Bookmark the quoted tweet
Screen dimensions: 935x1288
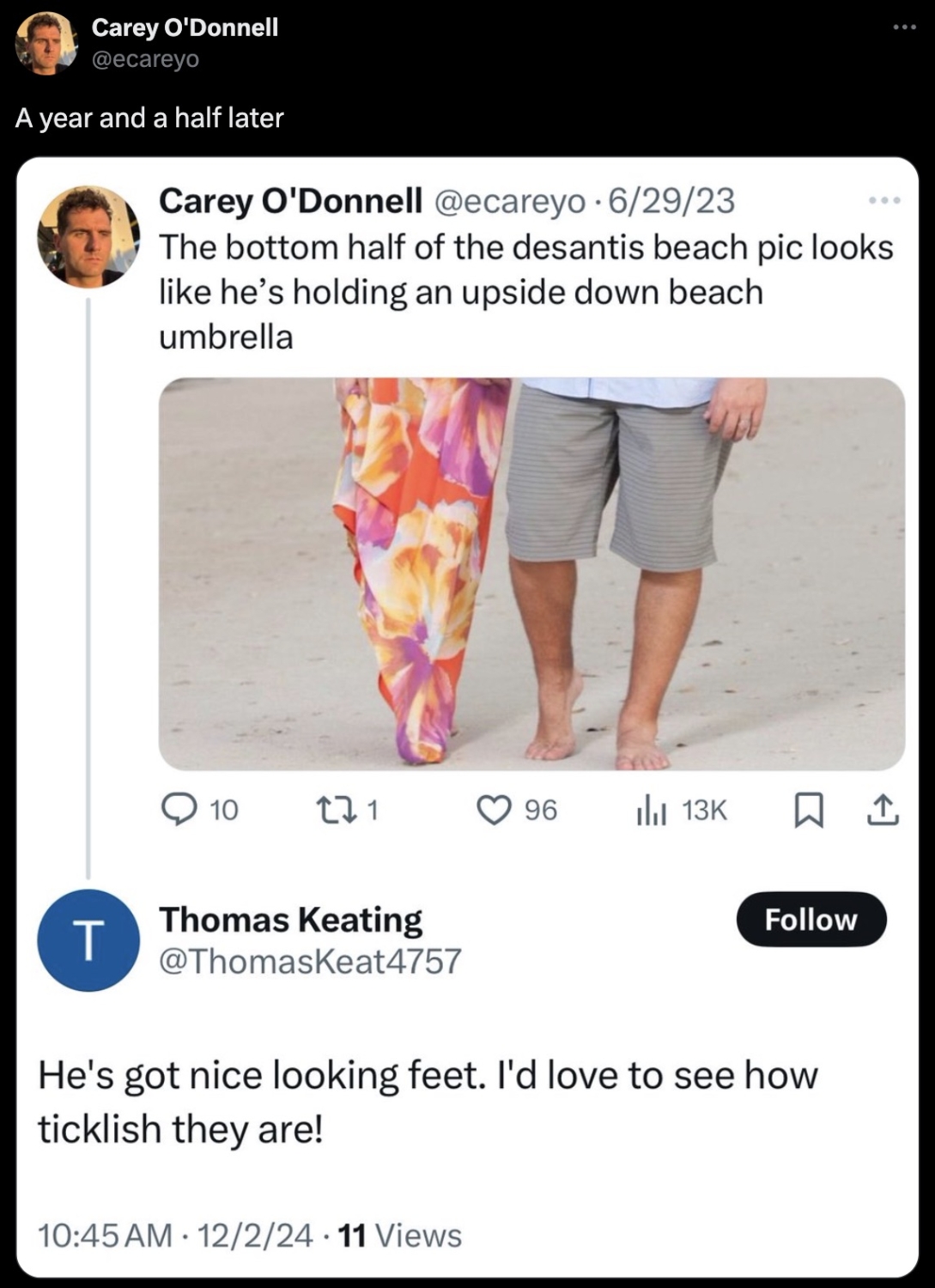tap(807, 810)
